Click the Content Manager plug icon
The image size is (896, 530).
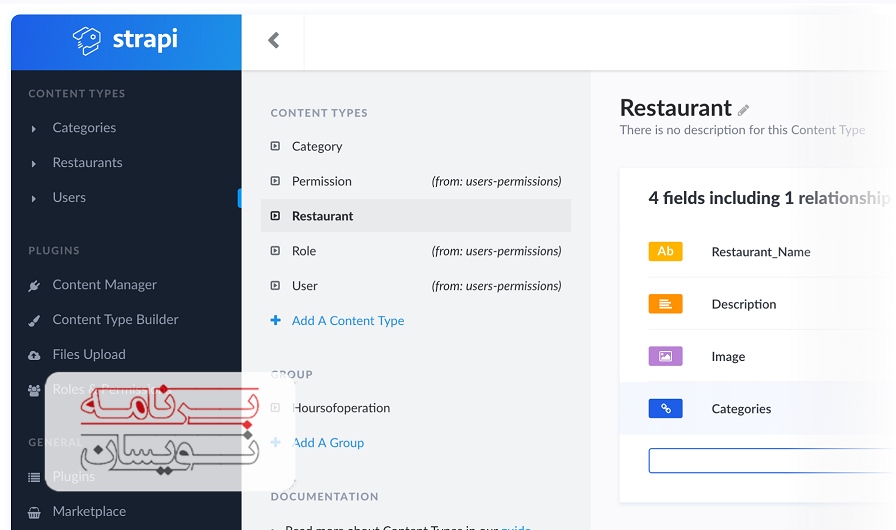point(34,286)
